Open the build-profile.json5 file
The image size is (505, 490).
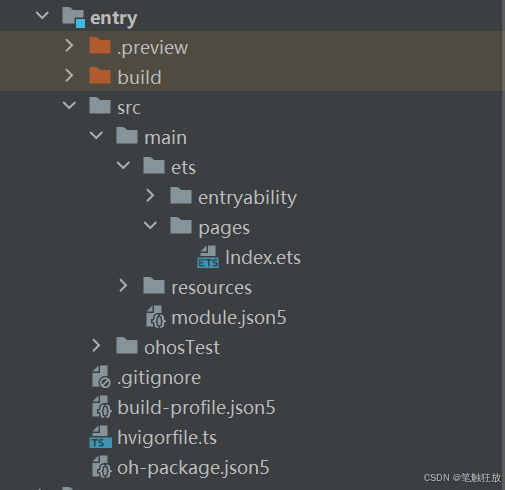pyautogui.click(x=196, y=408)
